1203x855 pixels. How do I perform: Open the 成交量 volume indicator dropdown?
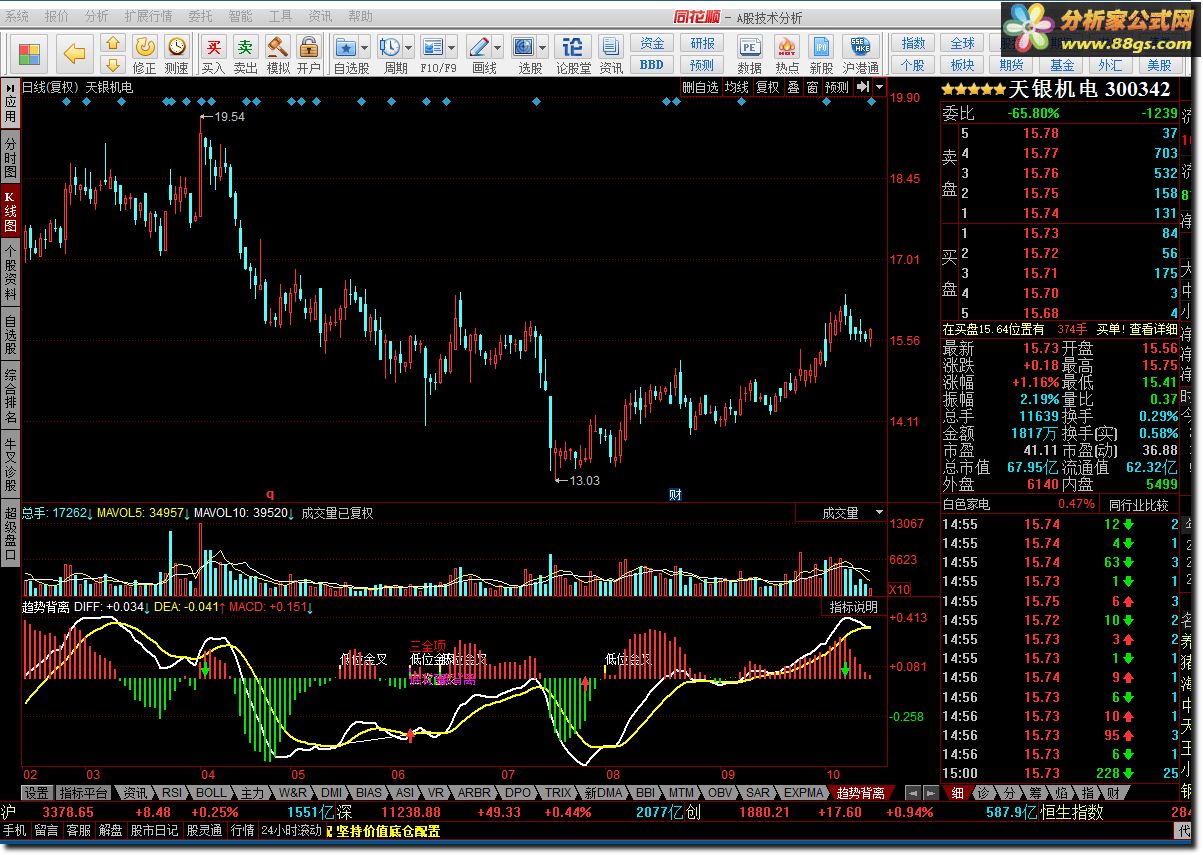tap(878, 512)
